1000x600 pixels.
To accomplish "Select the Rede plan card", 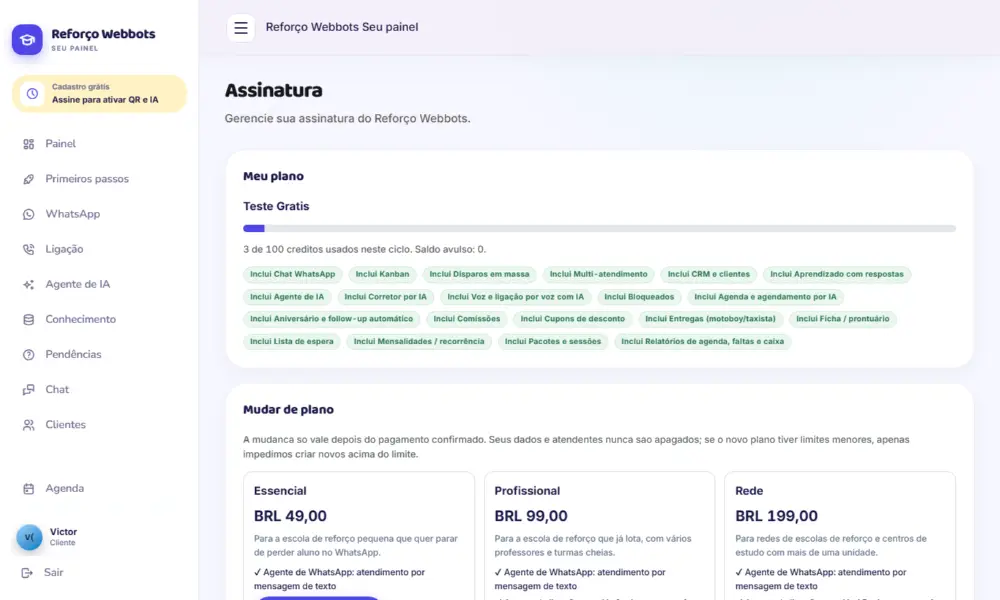I will tap(839, 536).
